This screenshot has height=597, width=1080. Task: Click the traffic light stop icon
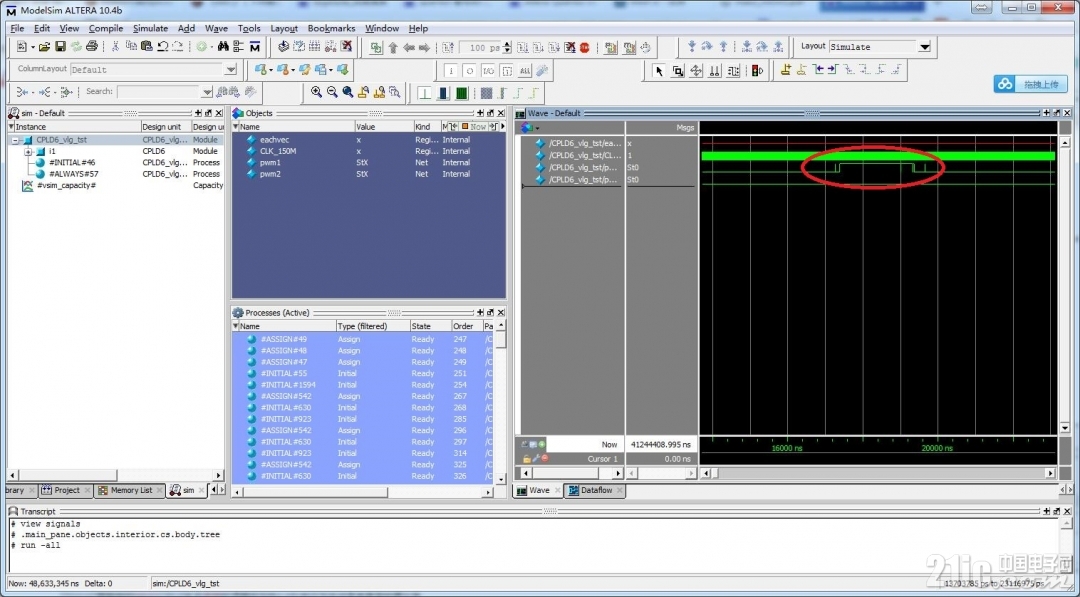pos(757,70)
